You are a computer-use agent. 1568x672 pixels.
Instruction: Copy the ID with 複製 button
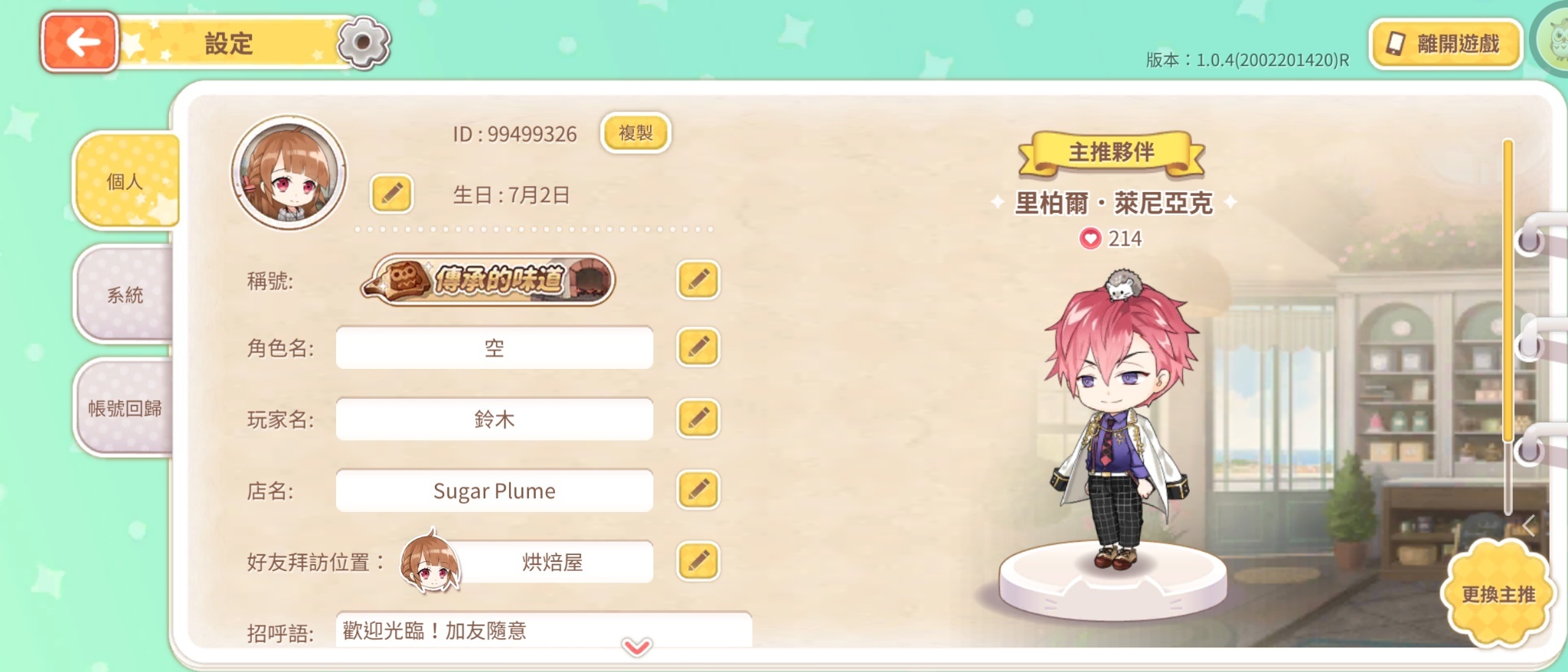(635, 133)
